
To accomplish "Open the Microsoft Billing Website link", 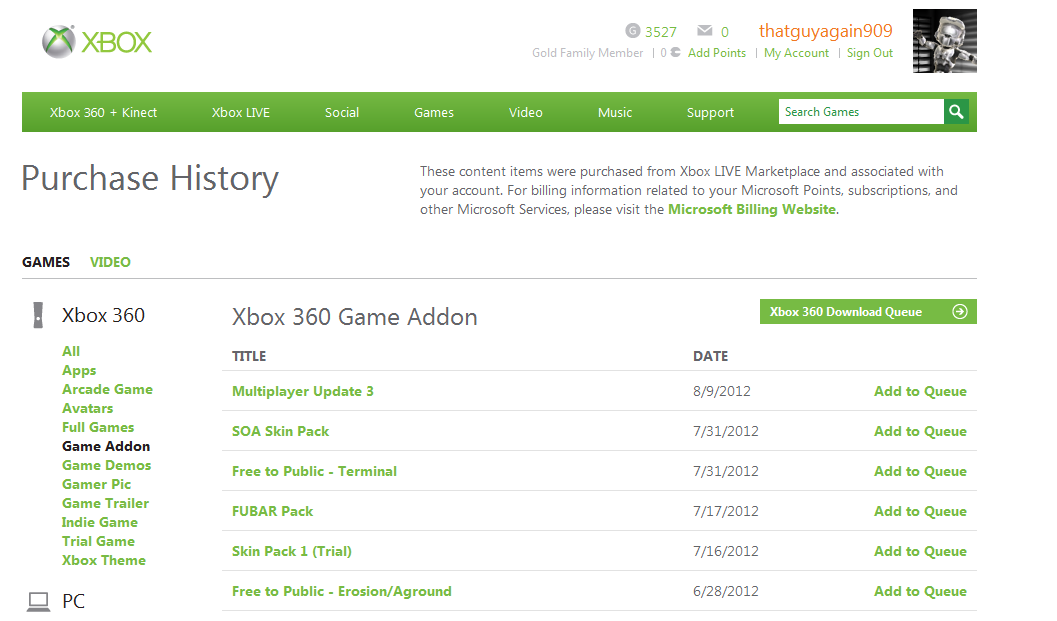I will pos(752,210).
